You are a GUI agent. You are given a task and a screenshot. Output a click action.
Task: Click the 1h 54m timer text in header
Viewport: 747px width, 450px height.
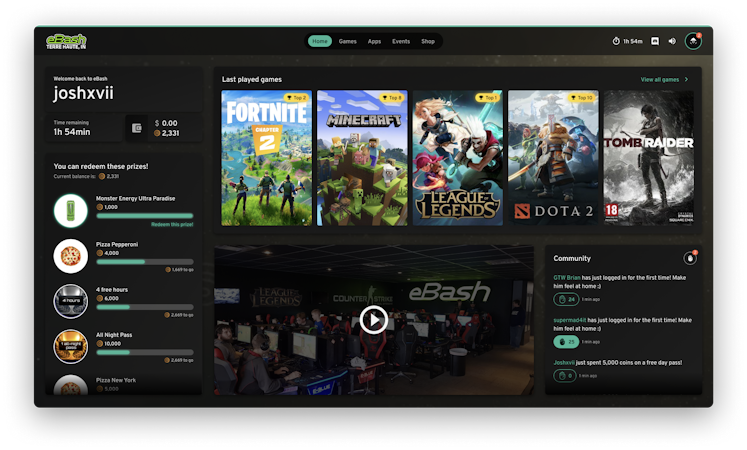[x=633, y=41]
